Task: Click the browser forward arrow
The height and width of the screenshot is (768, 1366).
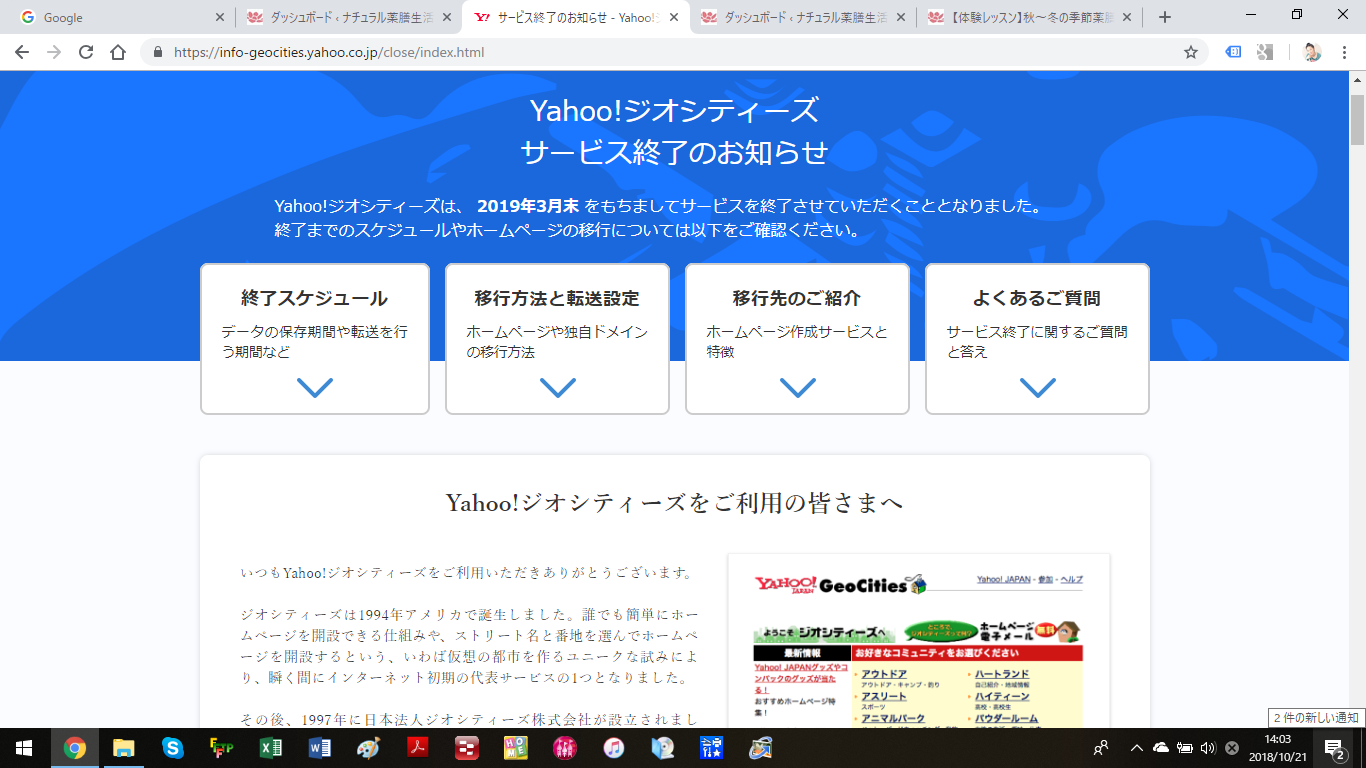Action: [x=54, y=52]
